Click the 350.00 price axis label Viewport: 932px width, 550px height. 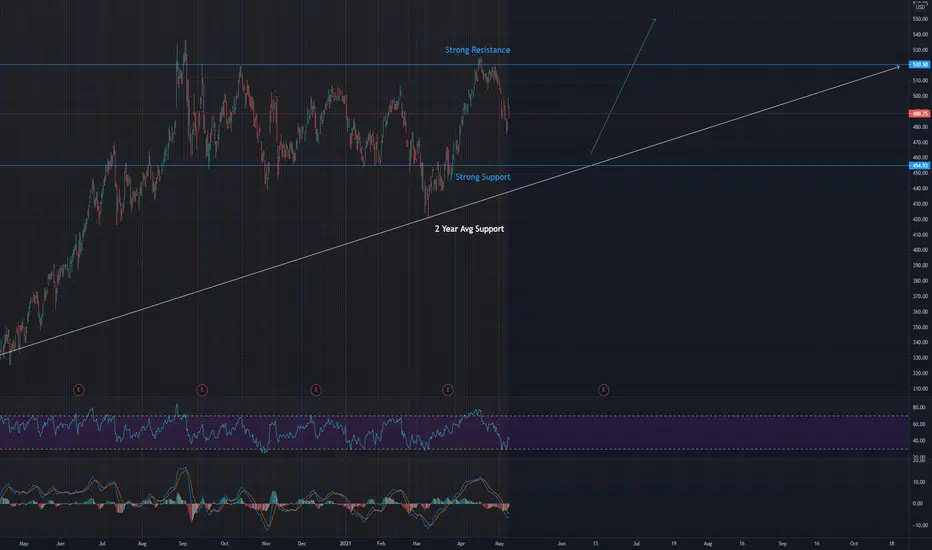click(x=920, y=327)
